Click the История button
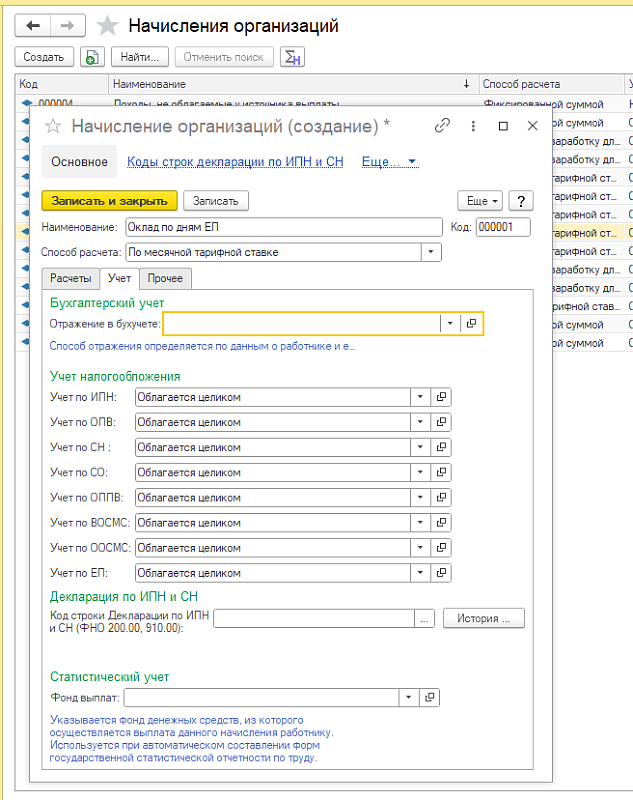This screenshot has width=633, height=800. coord(484,618)
